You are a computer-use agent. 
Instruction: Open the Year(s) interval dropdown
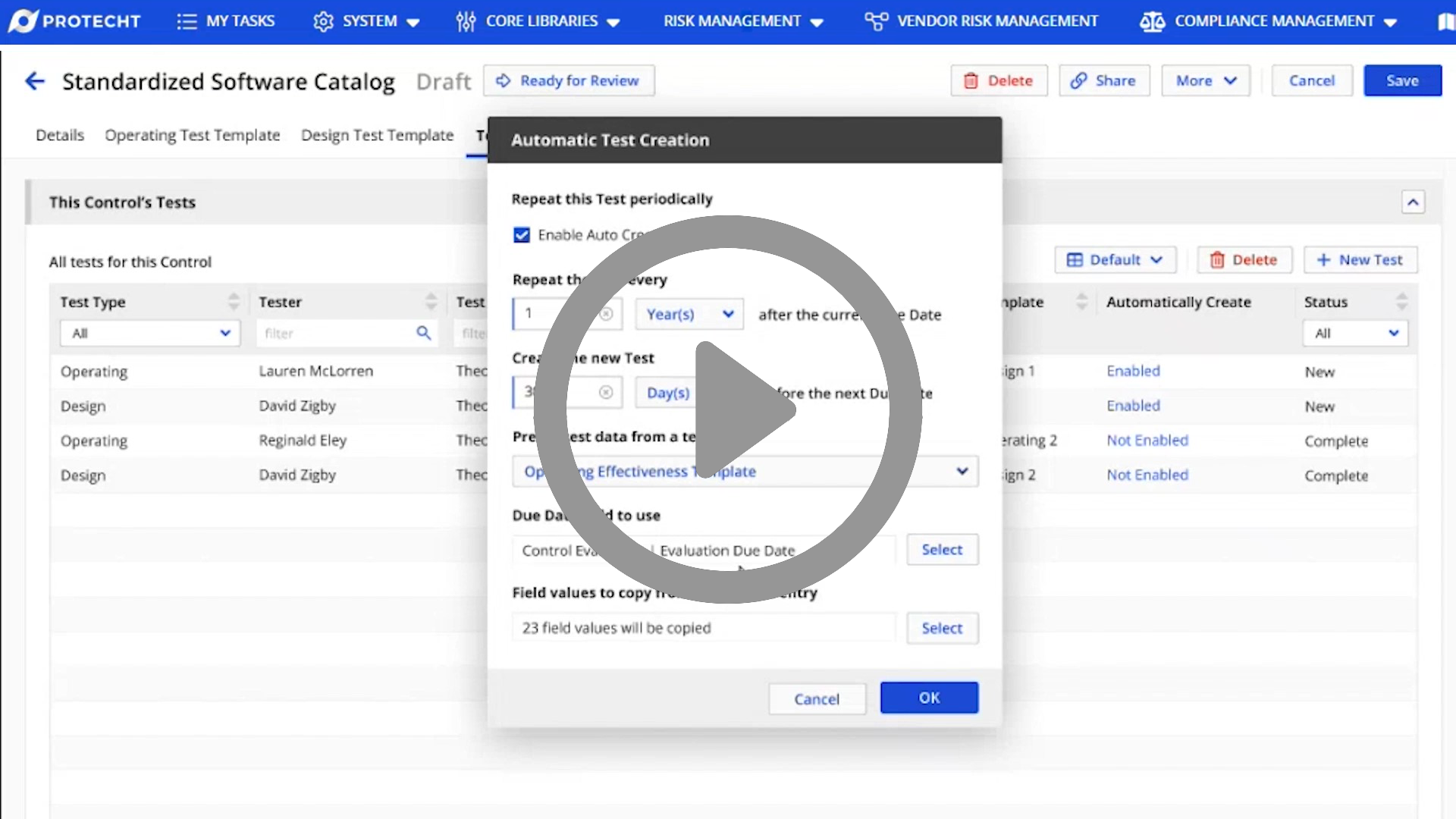pyautogui.click(x=689, y=313)
